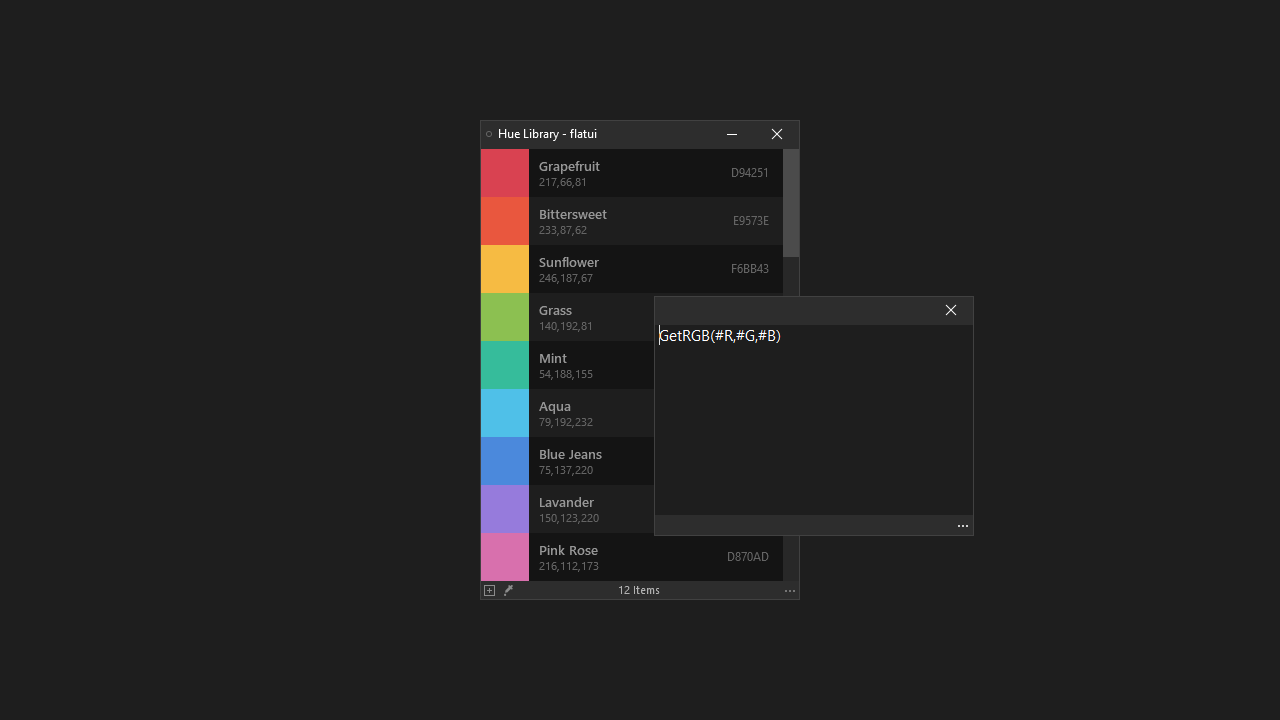1280x720 pixels.
Task: Choose the Grass green swatch
Action: point(505,317)
